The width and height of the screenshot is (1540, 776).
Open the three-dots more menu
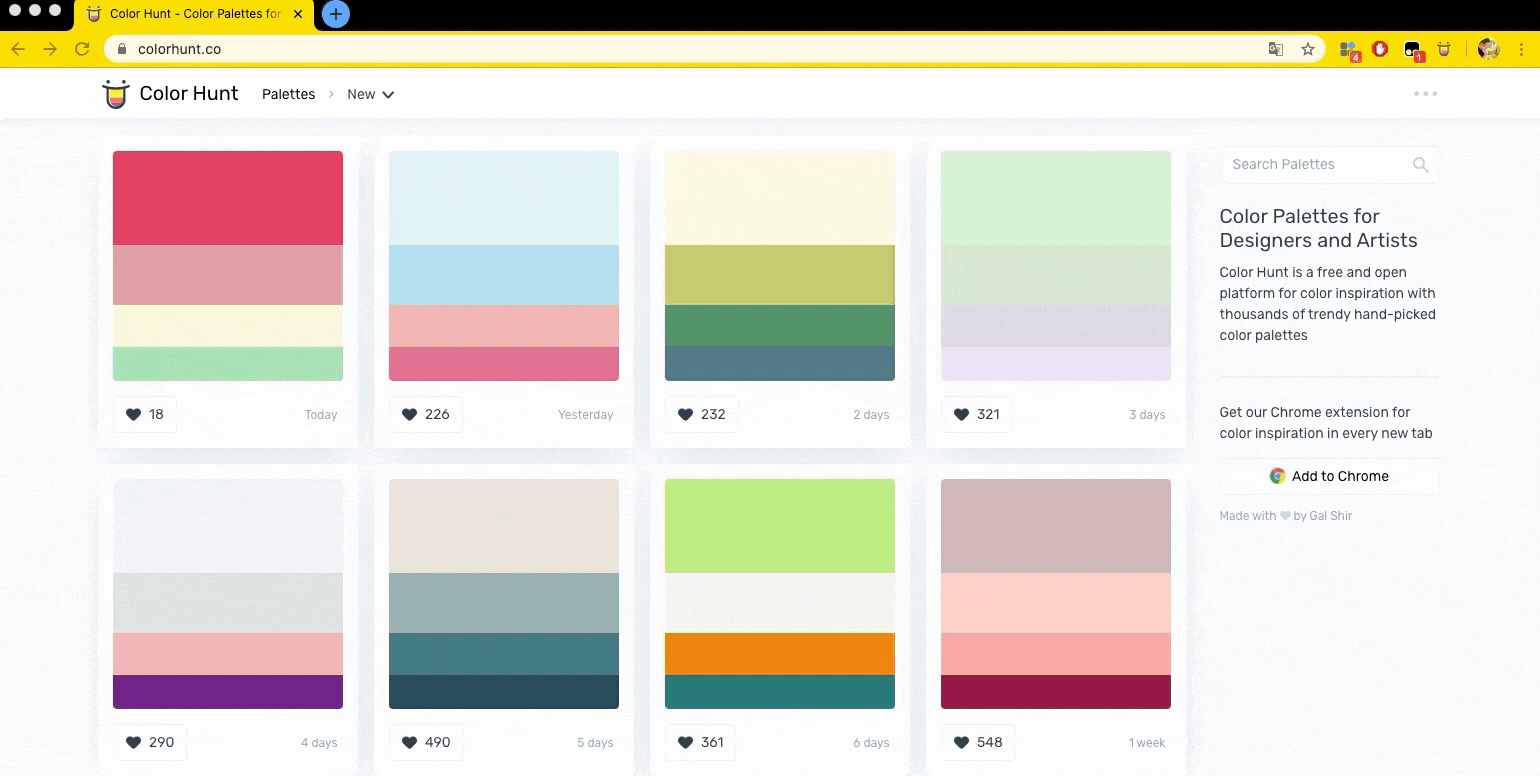tap(1425, 94)
